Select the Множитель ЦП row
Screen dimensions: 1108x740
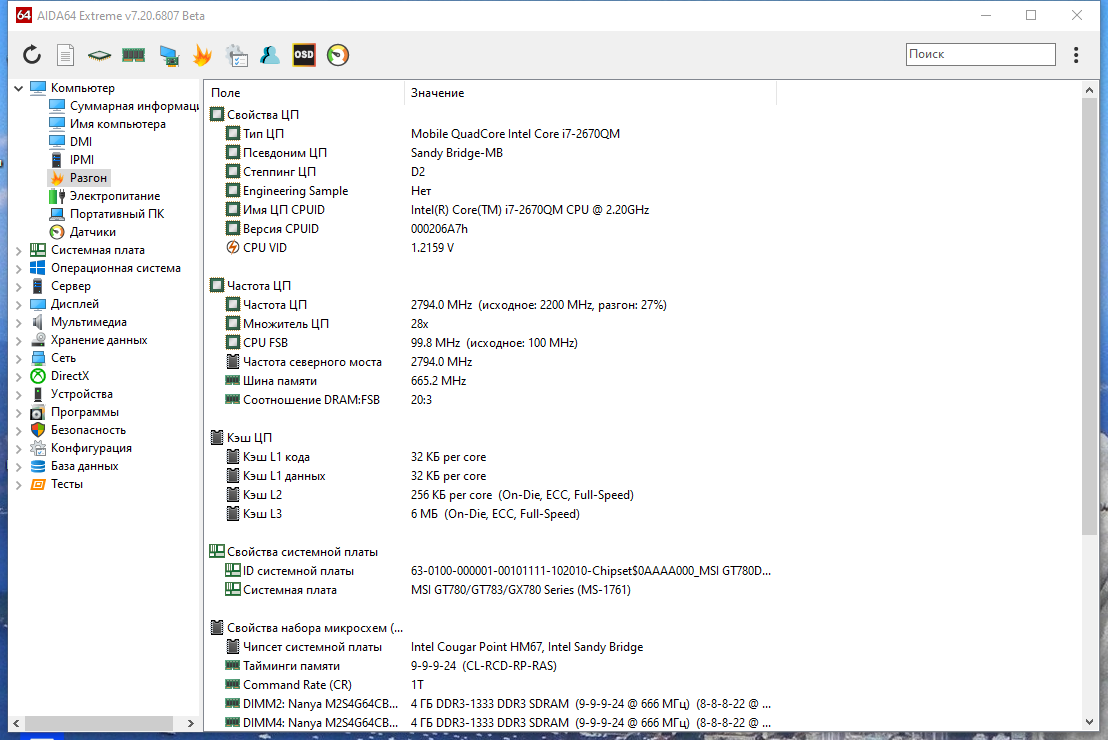(490, 324)
